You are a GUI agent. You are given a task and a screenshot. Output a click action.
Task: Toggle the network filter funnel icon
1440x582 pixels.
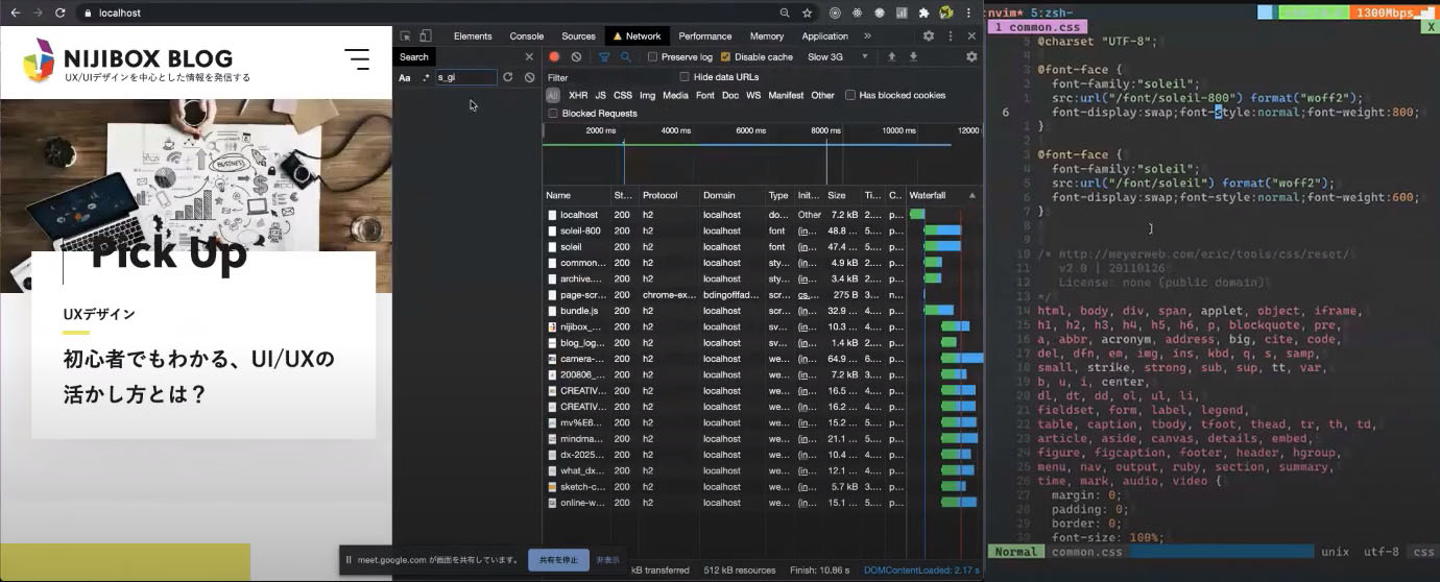[x=604, y=57]
